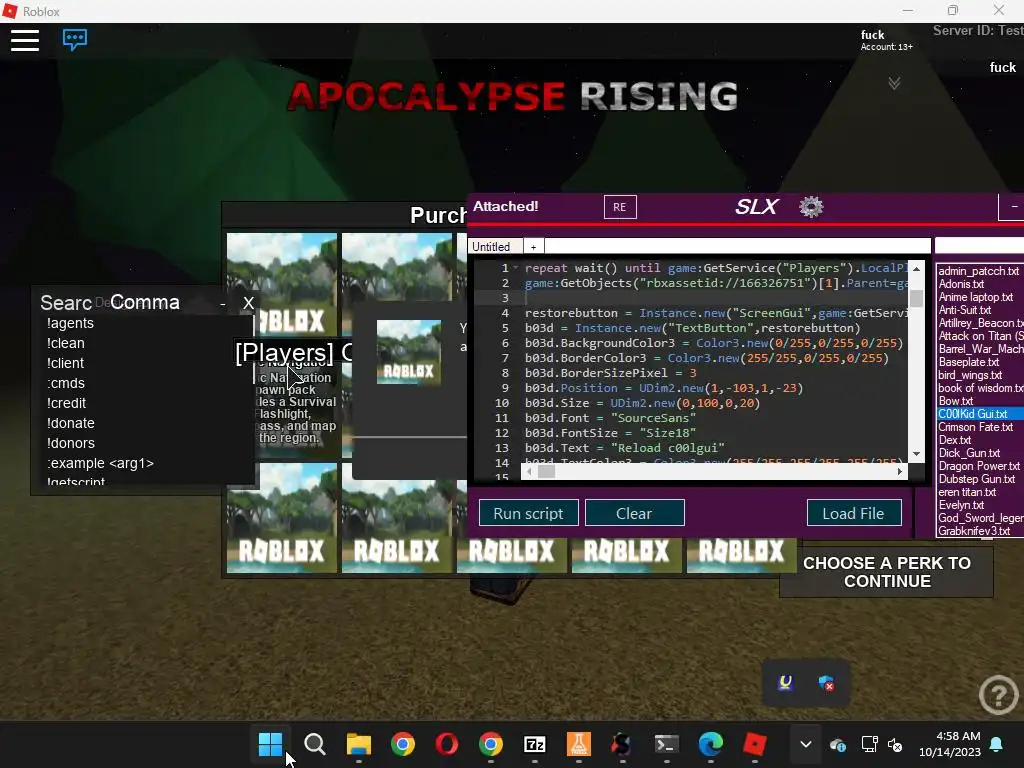Select perk thumbnail in purchase dialog

point(409,352)
